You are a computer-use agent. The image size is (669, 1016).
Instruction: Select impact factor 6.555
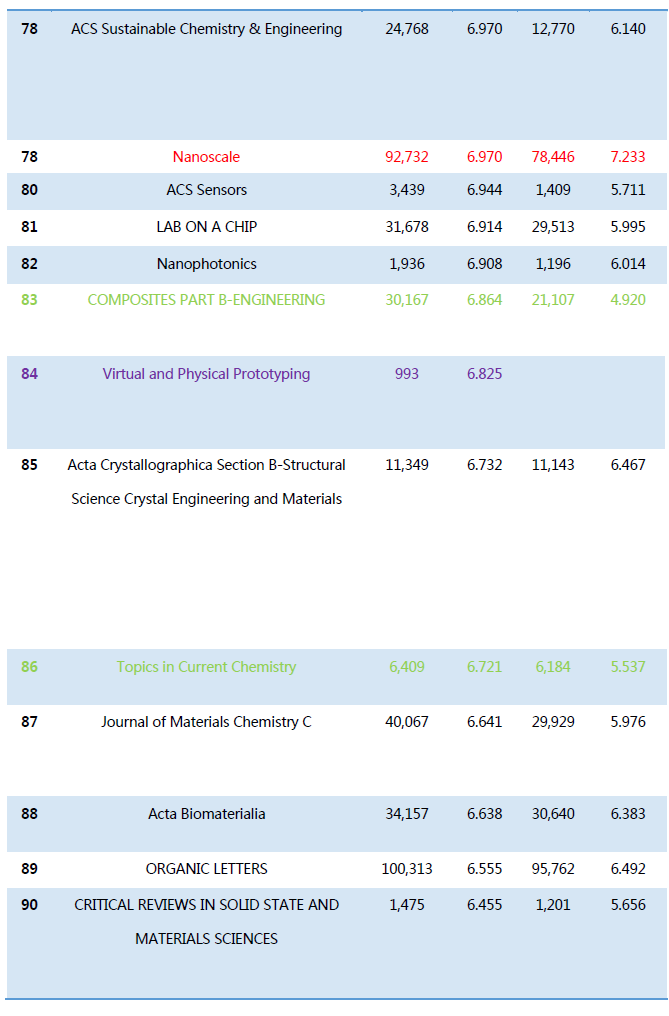coord(484,869)
